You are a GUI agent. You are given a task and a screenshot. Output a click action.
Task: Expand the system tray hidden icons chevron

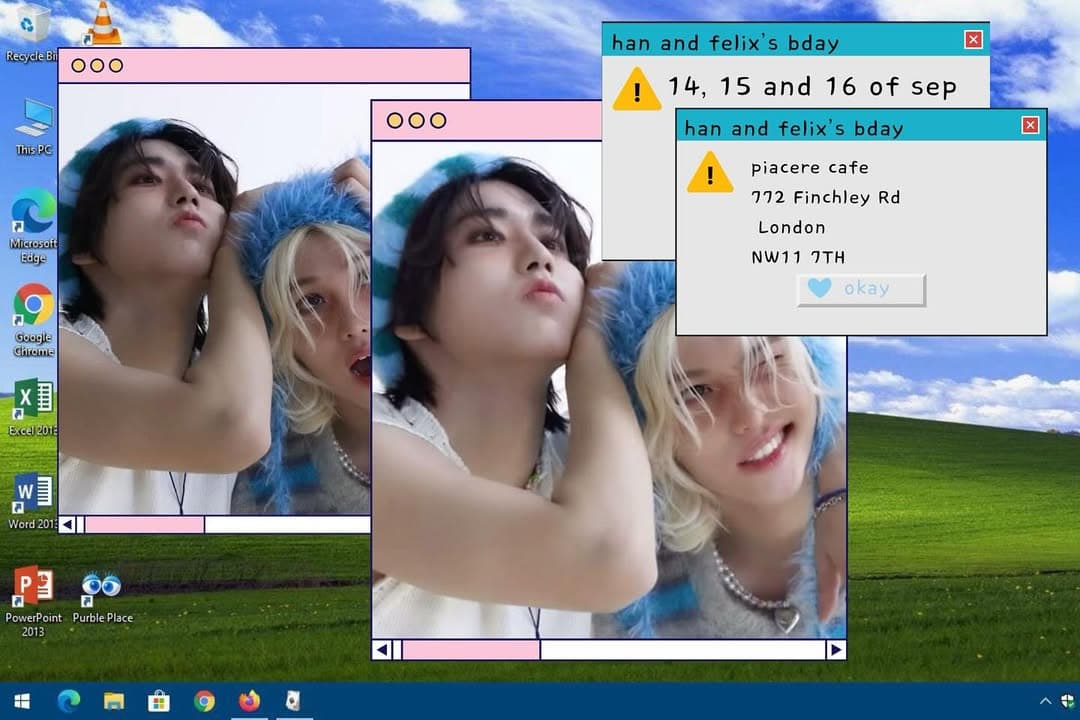(x=1045, y=701)
